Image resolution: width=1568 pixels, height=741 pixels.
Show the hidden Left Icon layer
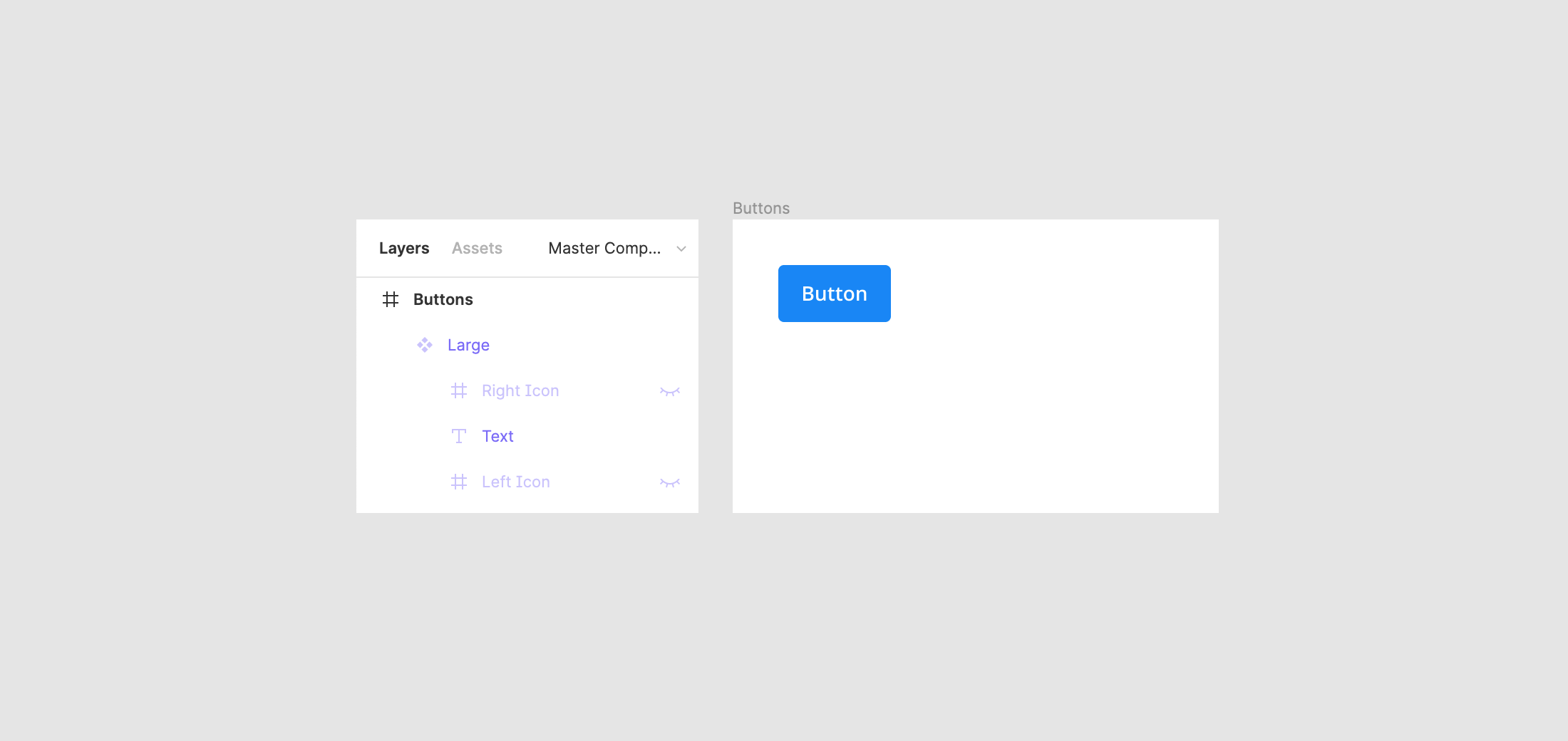pyautogui.click(x=670, y=482)
